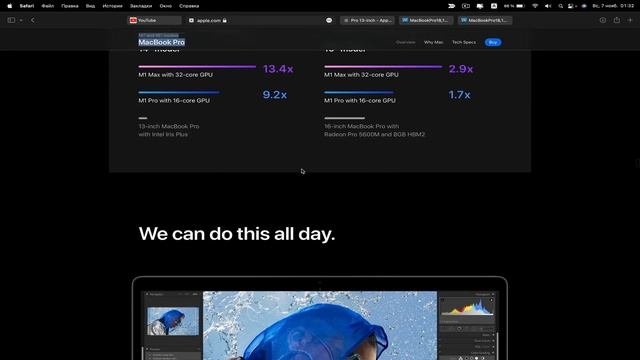
Task: Click the apple.com address field
Action: [260, 20]
